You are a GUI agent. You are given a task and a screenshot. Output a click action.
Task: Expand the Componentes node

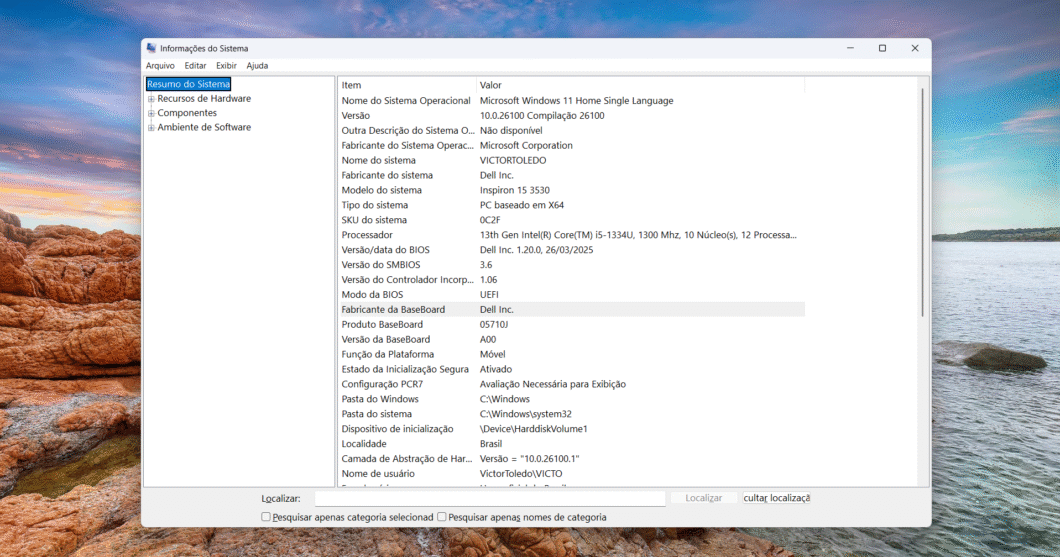(151, 113)
